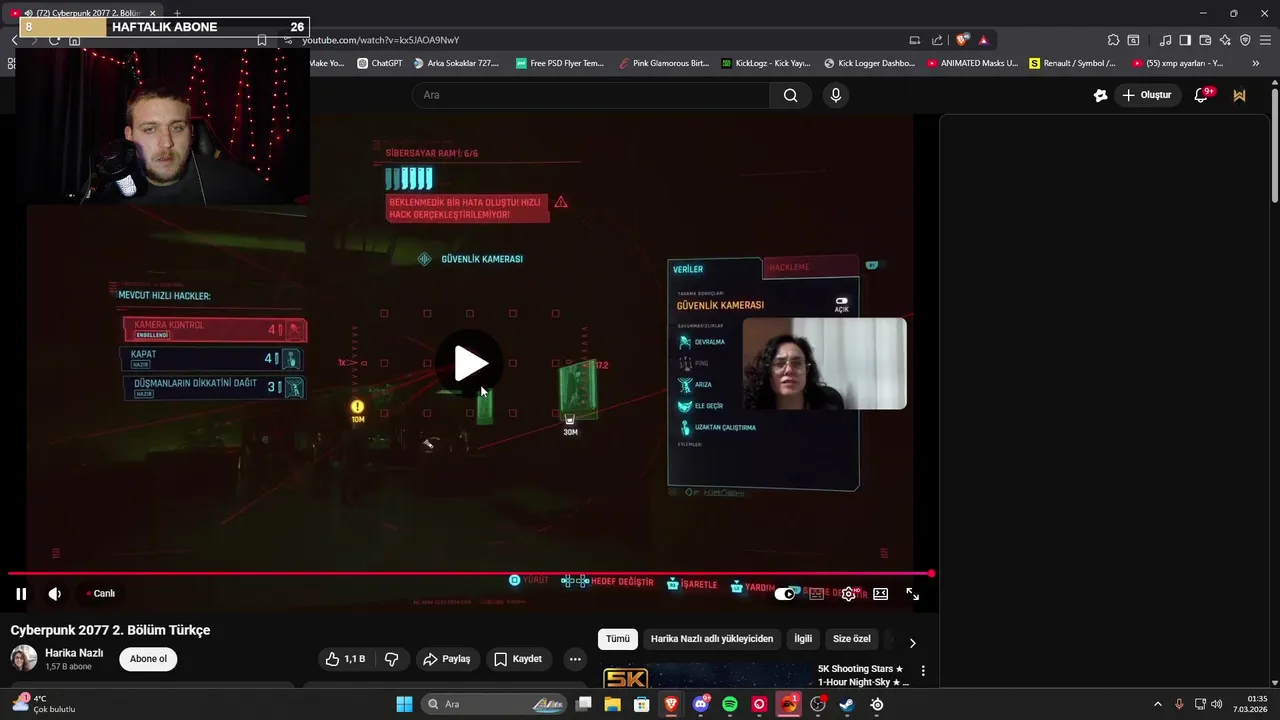Viewport: 1280px width, 720px height.
Task: Open the Brave Shields lion icon
Action: click(x=962, y=40)
